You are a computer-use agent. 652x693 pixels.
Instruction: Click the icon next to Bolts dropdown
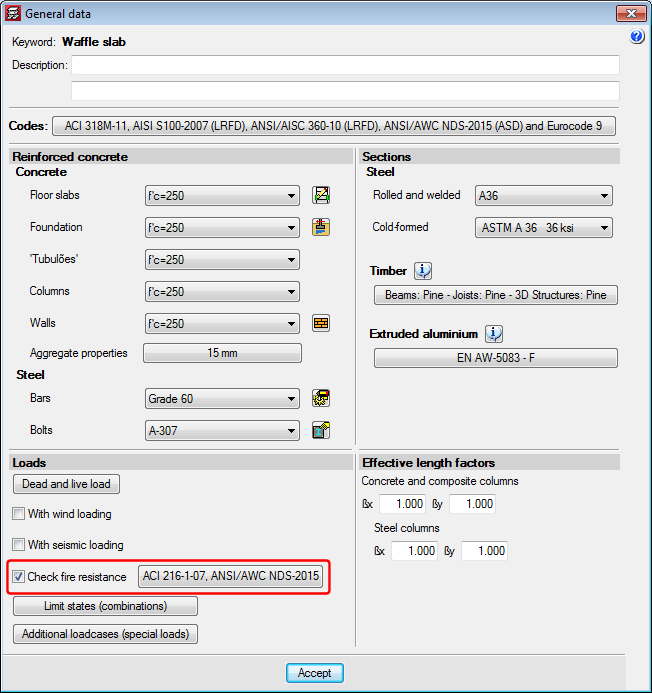pyautogui.click(x=321, y=430)
